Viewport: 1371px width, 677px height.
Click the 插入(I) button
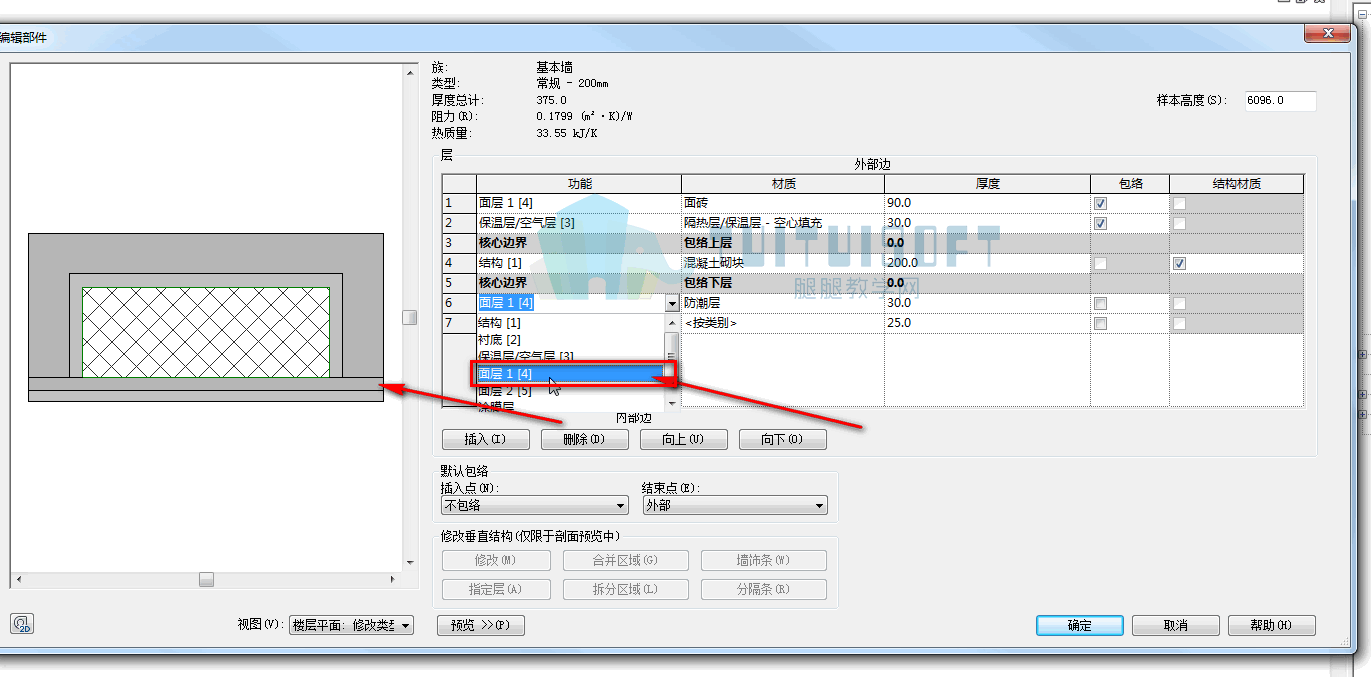click(x=486, y=439)
